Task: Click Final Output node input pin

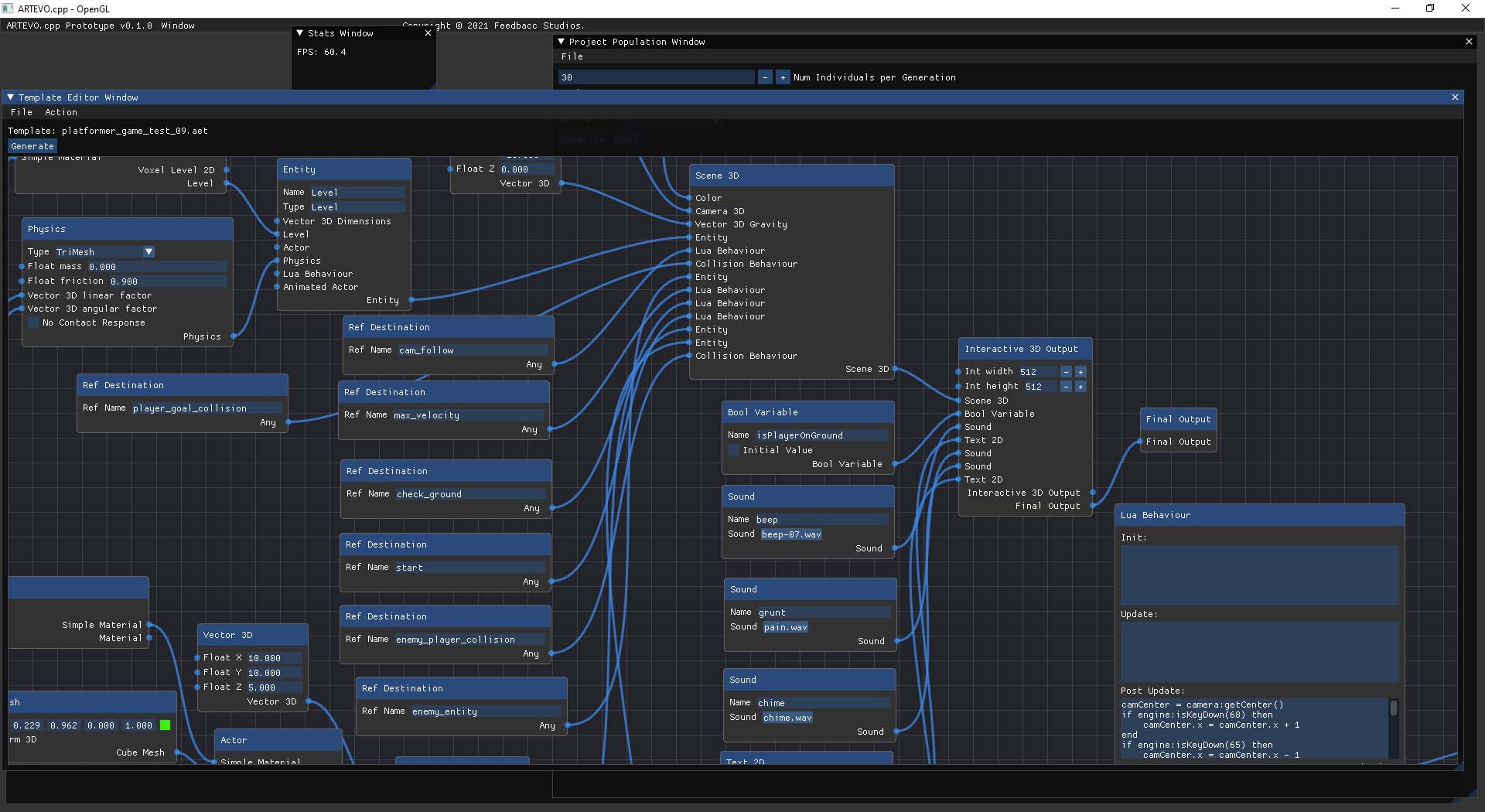Action: tap(1140, 442)
